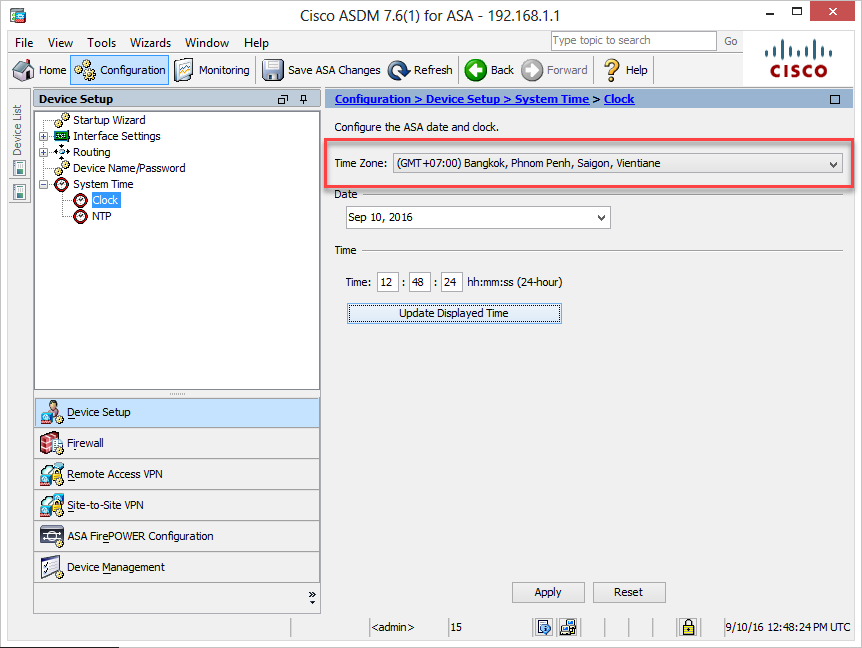Follow the Clock breadcrumb link
Screen dimensions: 862x648
pos(619,99)
